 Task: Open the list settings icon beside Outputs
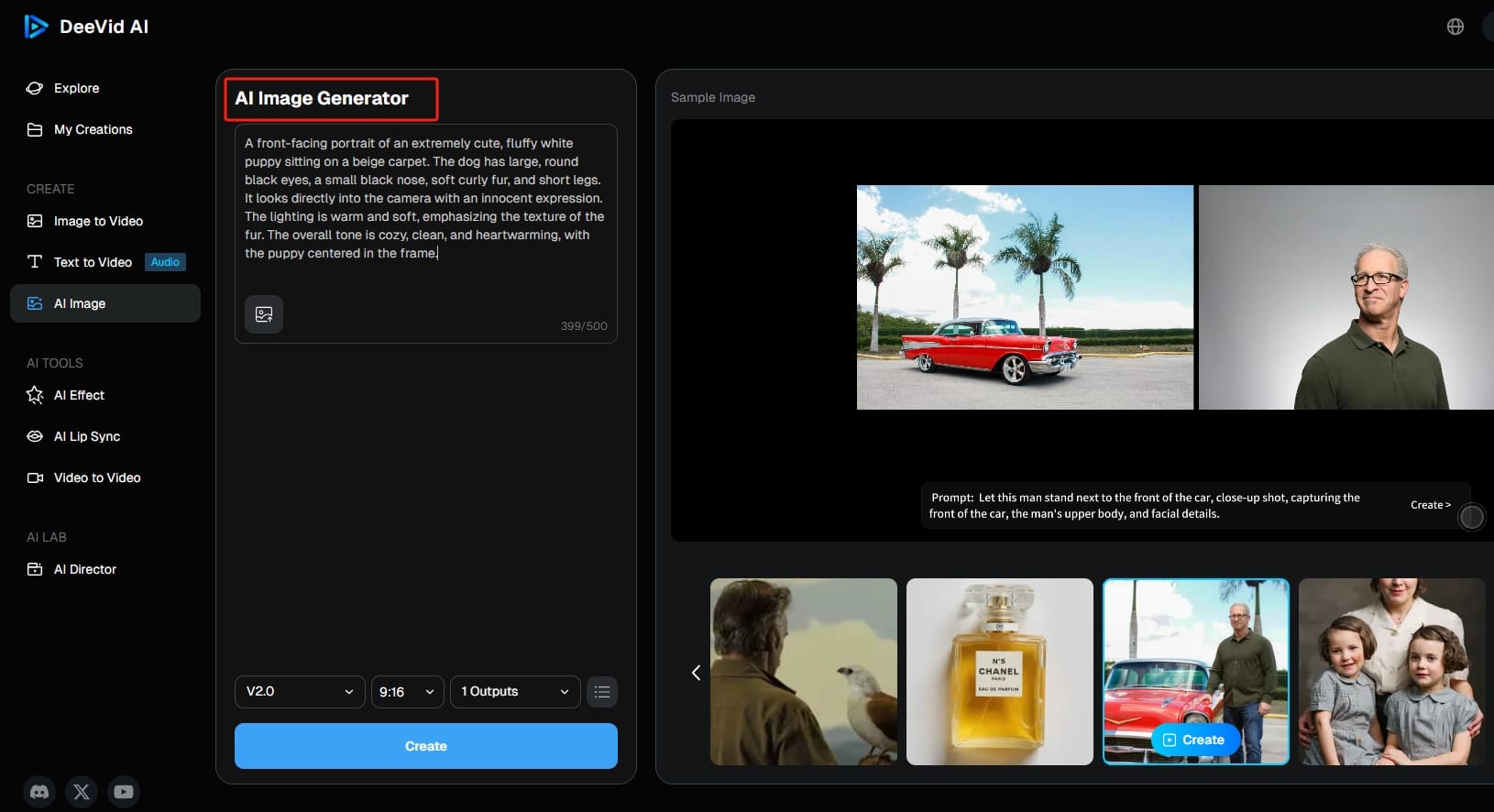point(602,692)
